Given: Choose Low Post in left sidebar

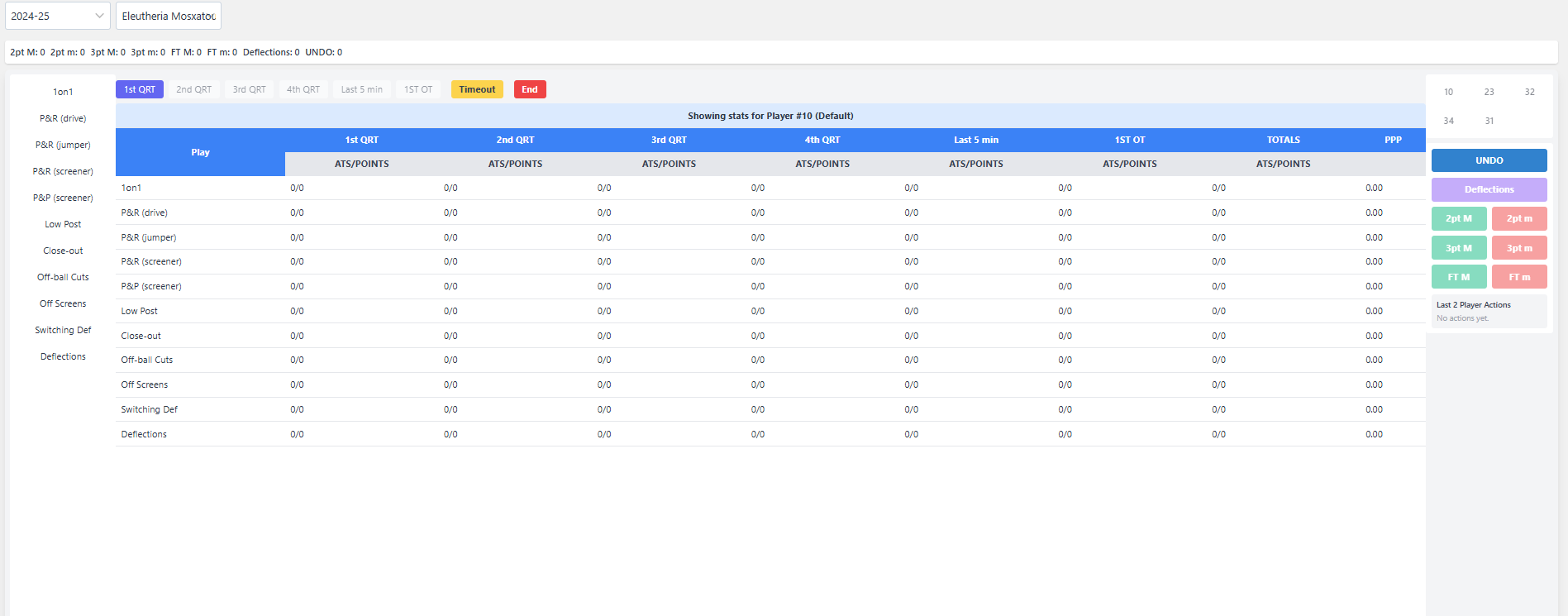Looking at the screenshot, I should click(x=63, y=224).
